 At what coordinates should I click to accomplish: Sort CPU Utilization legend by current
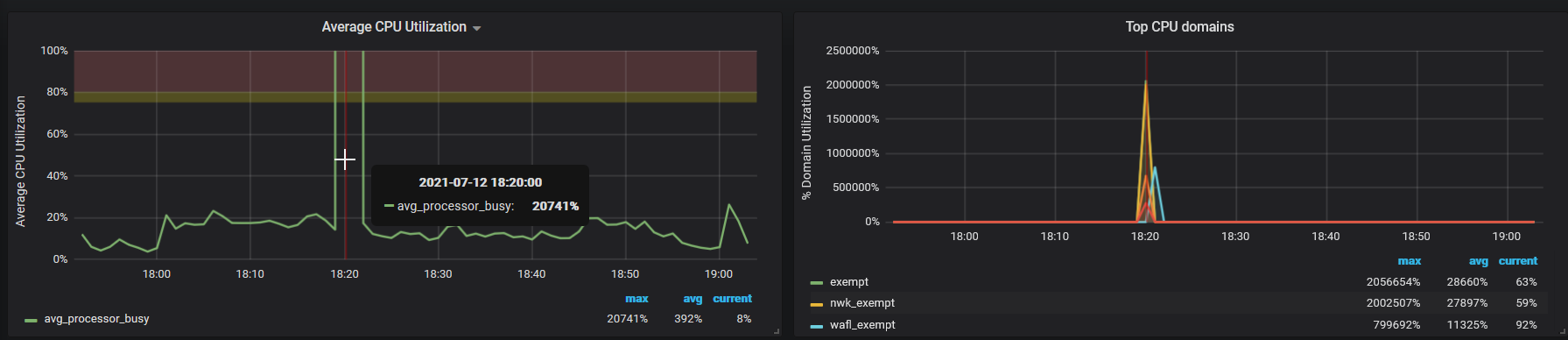[732, 299]
